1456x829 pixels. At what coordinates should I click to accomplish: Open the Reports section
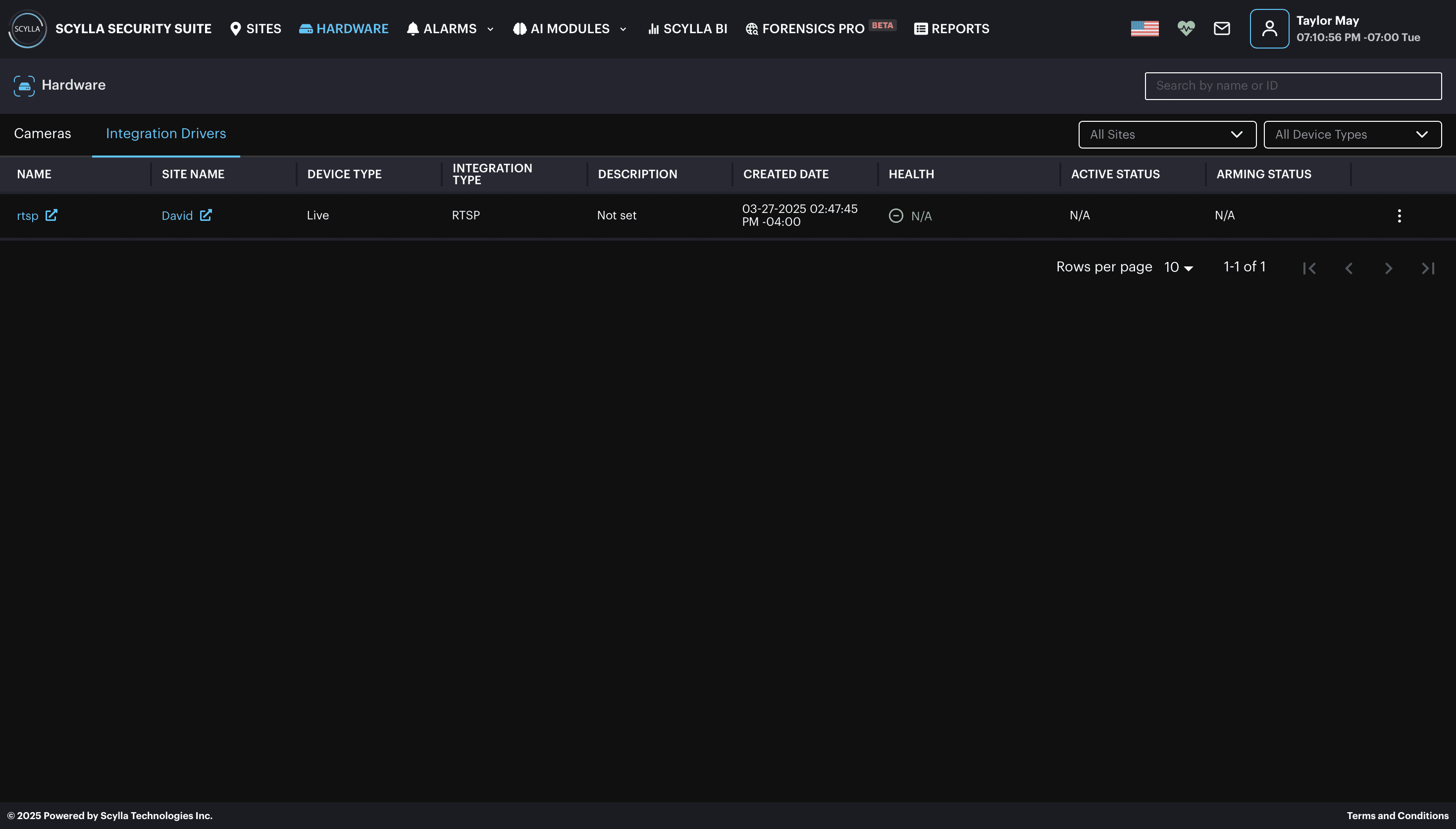click(952, 28)
